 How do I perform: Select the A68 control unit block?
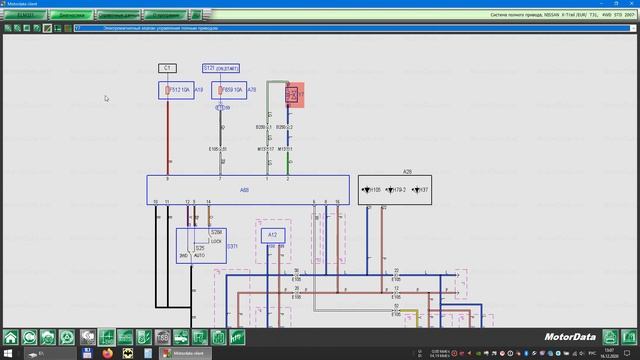(x=248, y=190)
